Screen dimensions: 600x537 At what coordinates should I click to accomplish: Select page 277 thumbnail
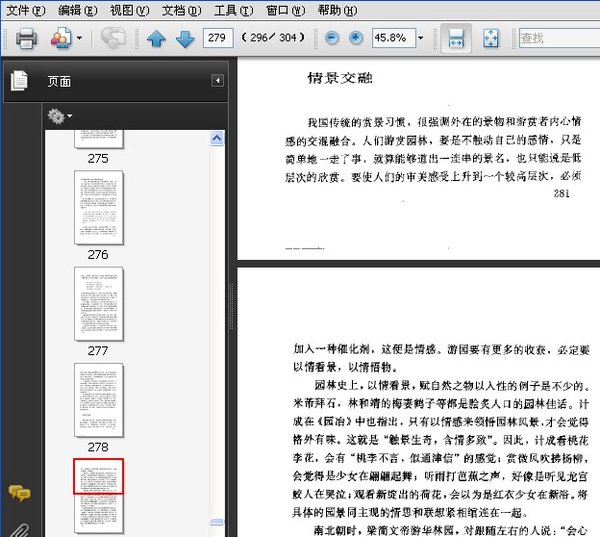coord(98,304)
